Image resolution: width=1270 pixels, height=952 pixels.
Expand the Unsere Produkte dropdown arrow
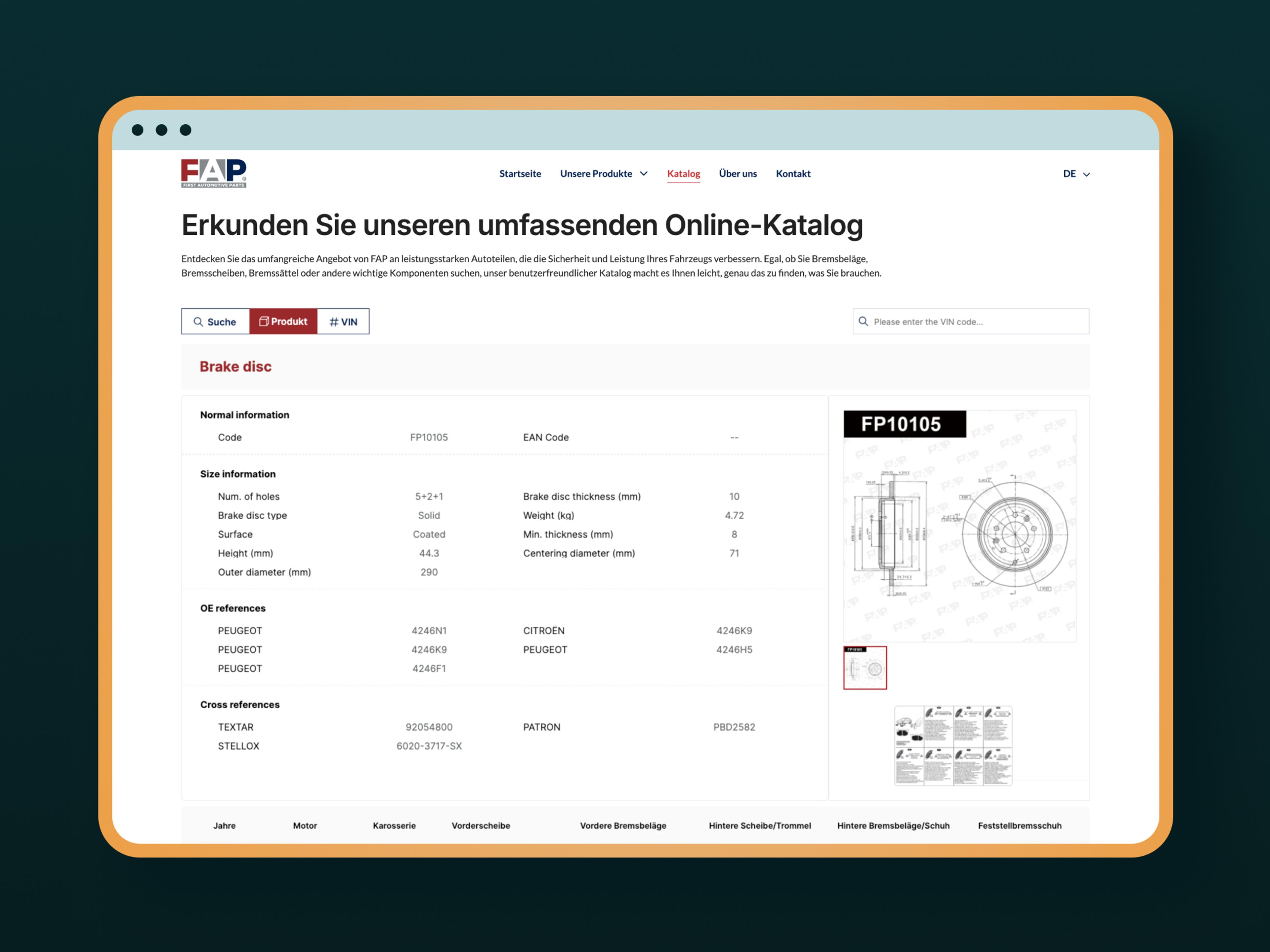pyautogui.click(x=644, y=173)
